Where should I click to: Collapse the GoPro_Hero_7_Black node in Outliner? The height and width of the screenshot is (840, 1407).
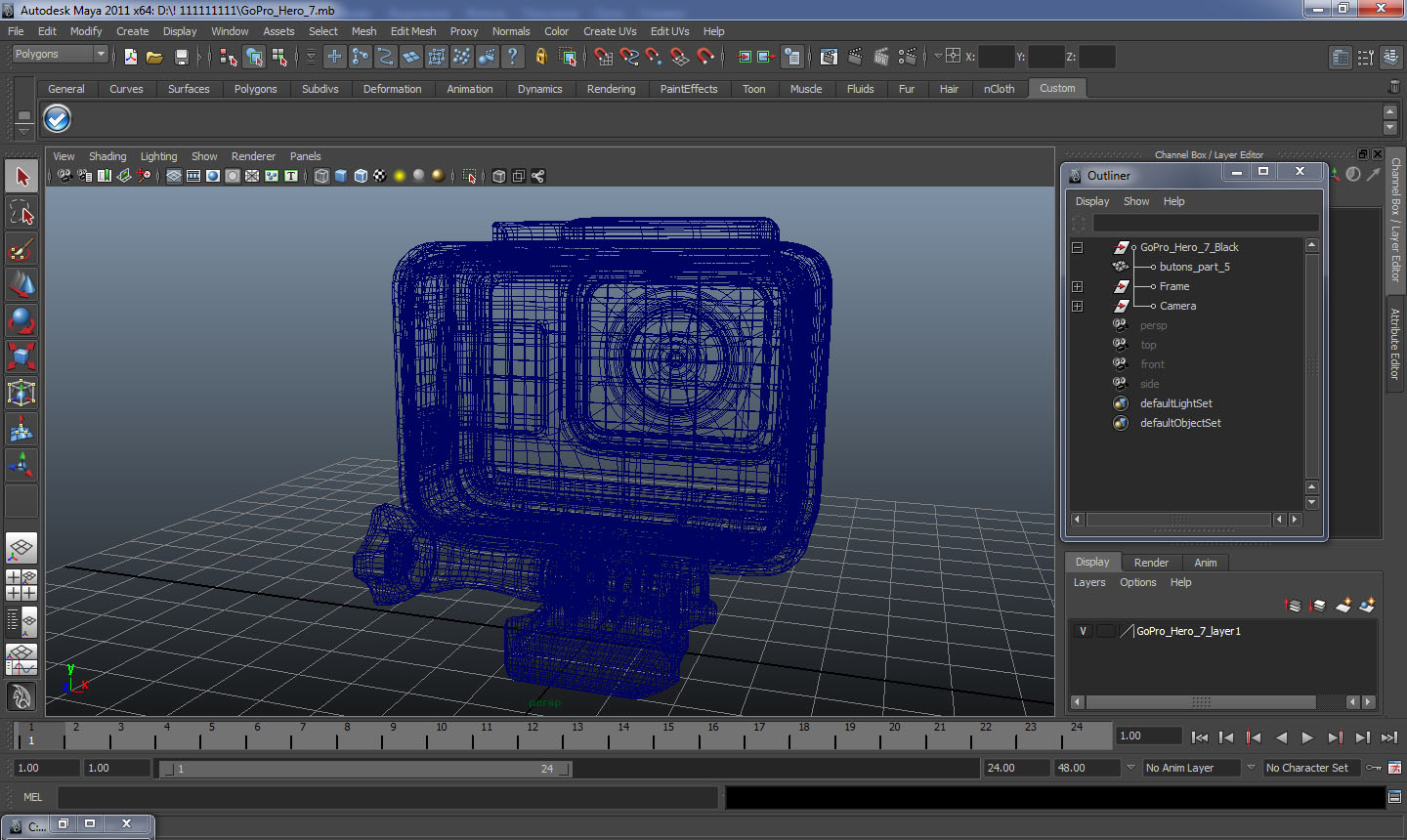1077,247
